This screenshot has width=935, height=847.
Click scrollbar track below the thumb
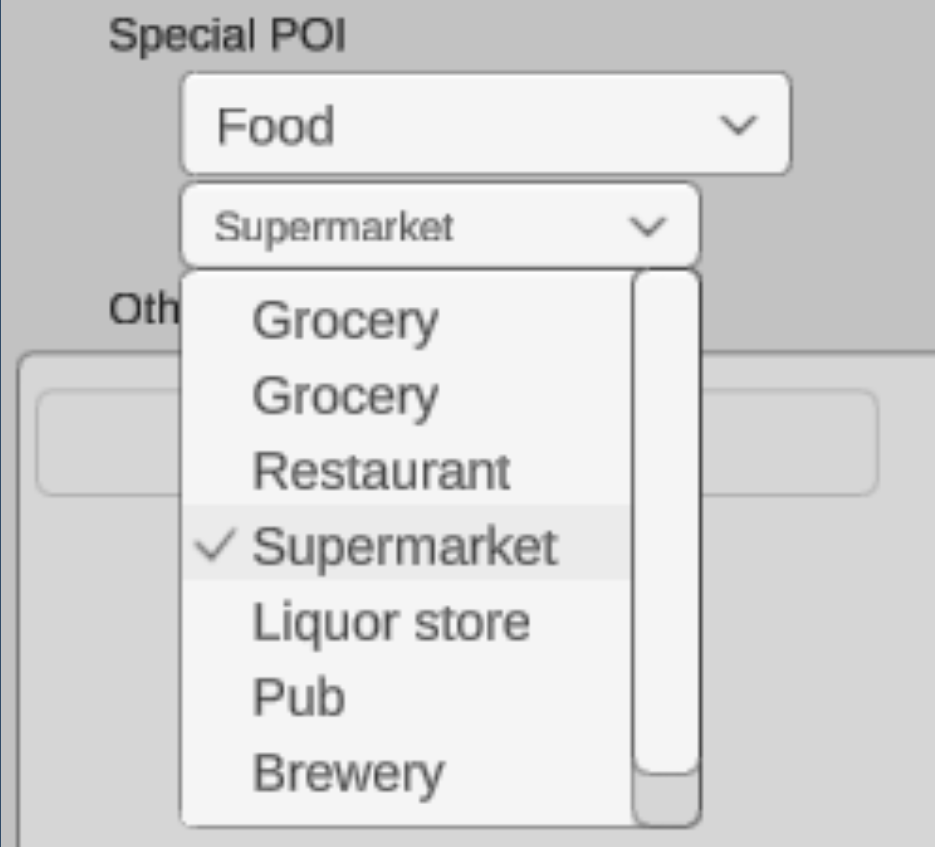[x=667, y=800]
